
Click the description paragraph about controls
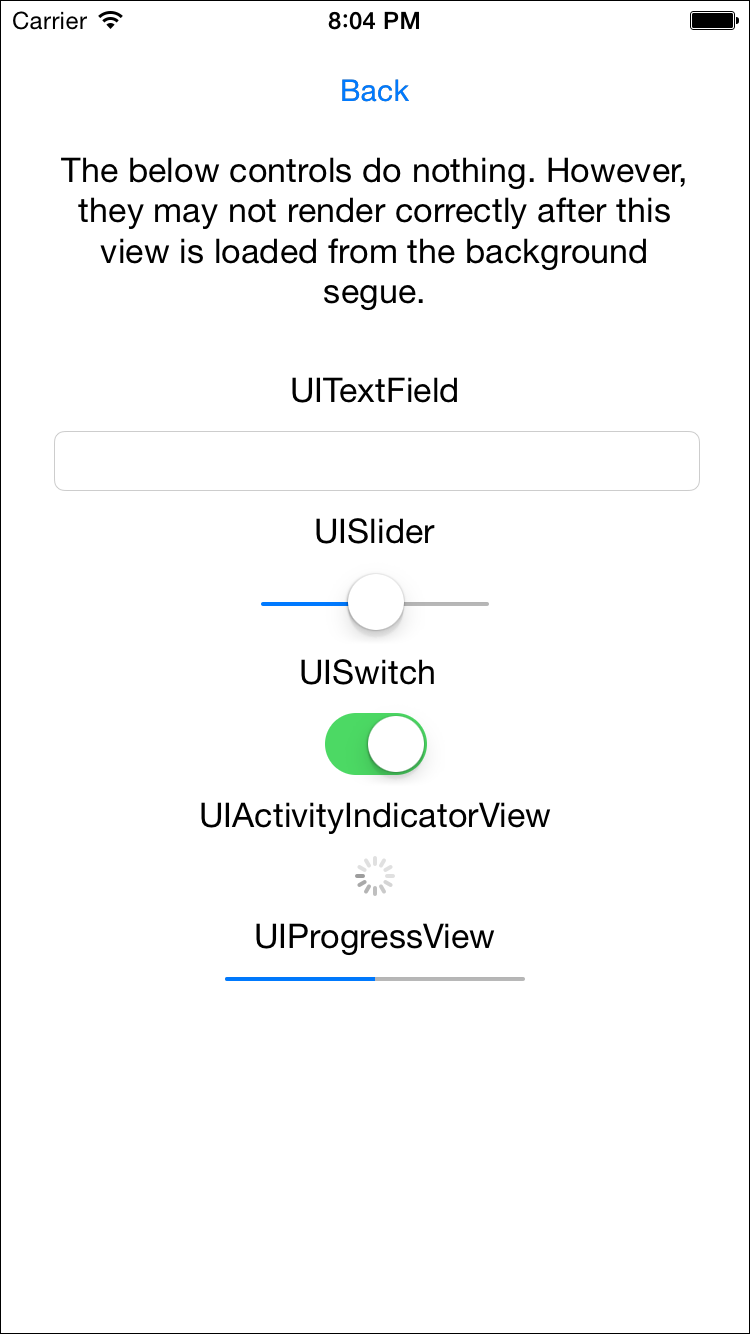point(375,232)
